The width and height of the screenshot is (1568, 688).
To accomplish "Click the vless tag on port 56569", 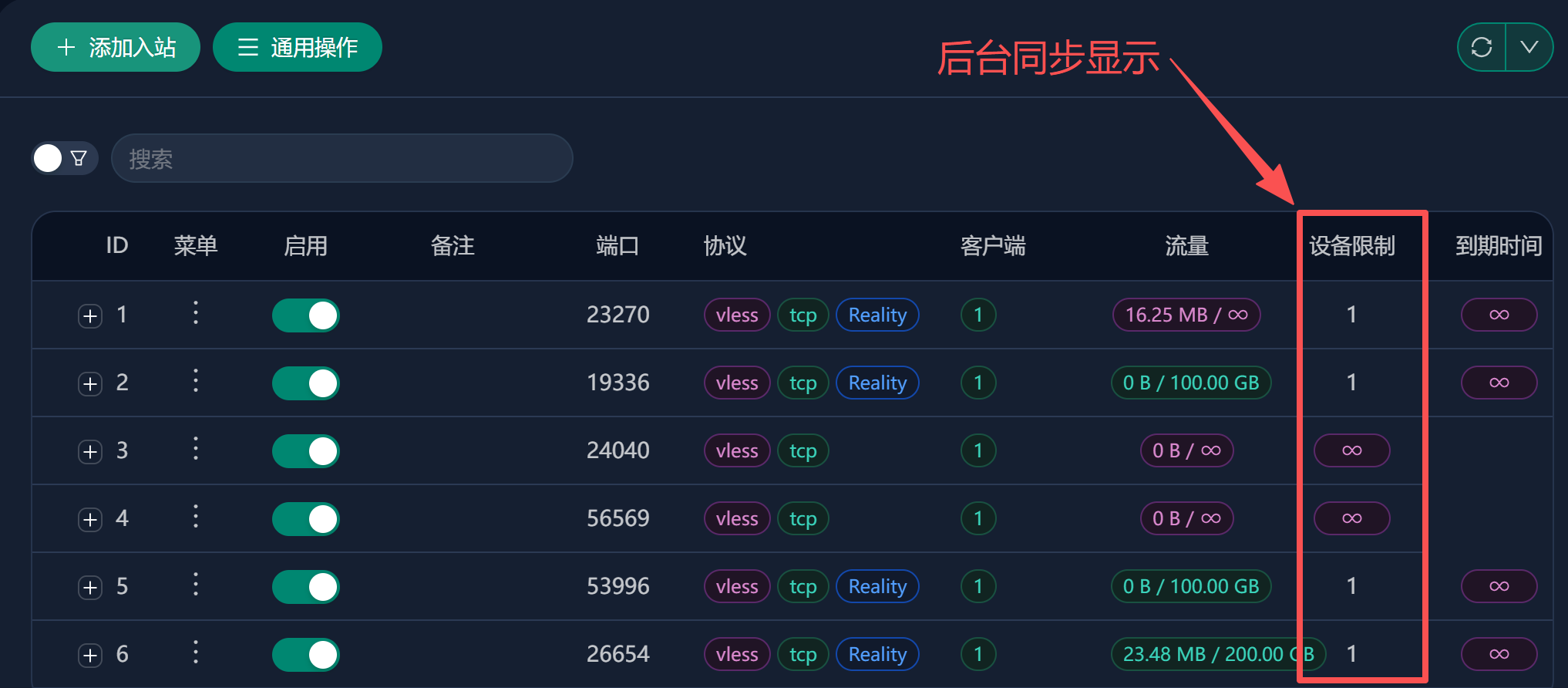I will [x=736, y=518].
